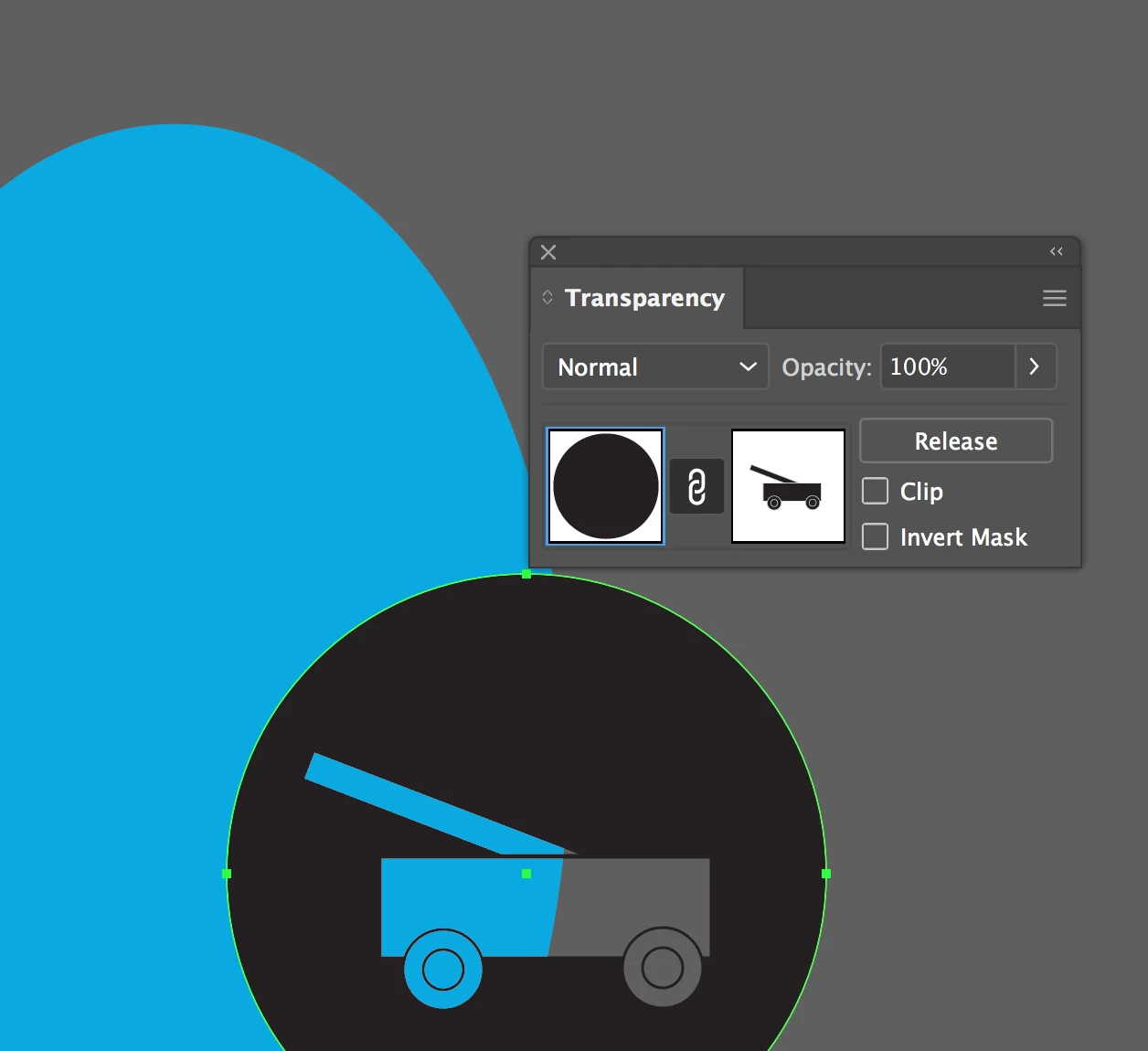Enable the Invert Mask checkbox
The height and width of the screenshot is (1051, 1148).
click(x=875, y=536)
